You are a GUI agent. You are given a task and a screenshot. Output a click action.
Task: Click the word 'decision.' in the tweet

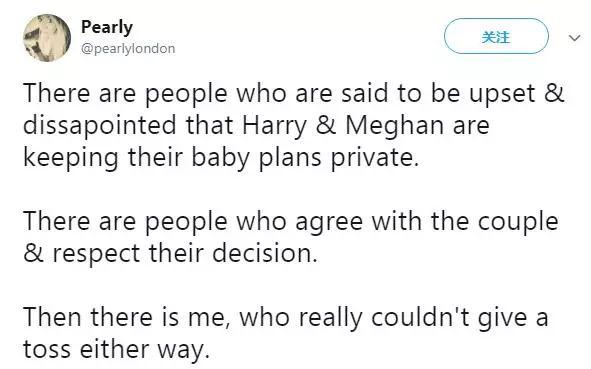tap(265, 253)
